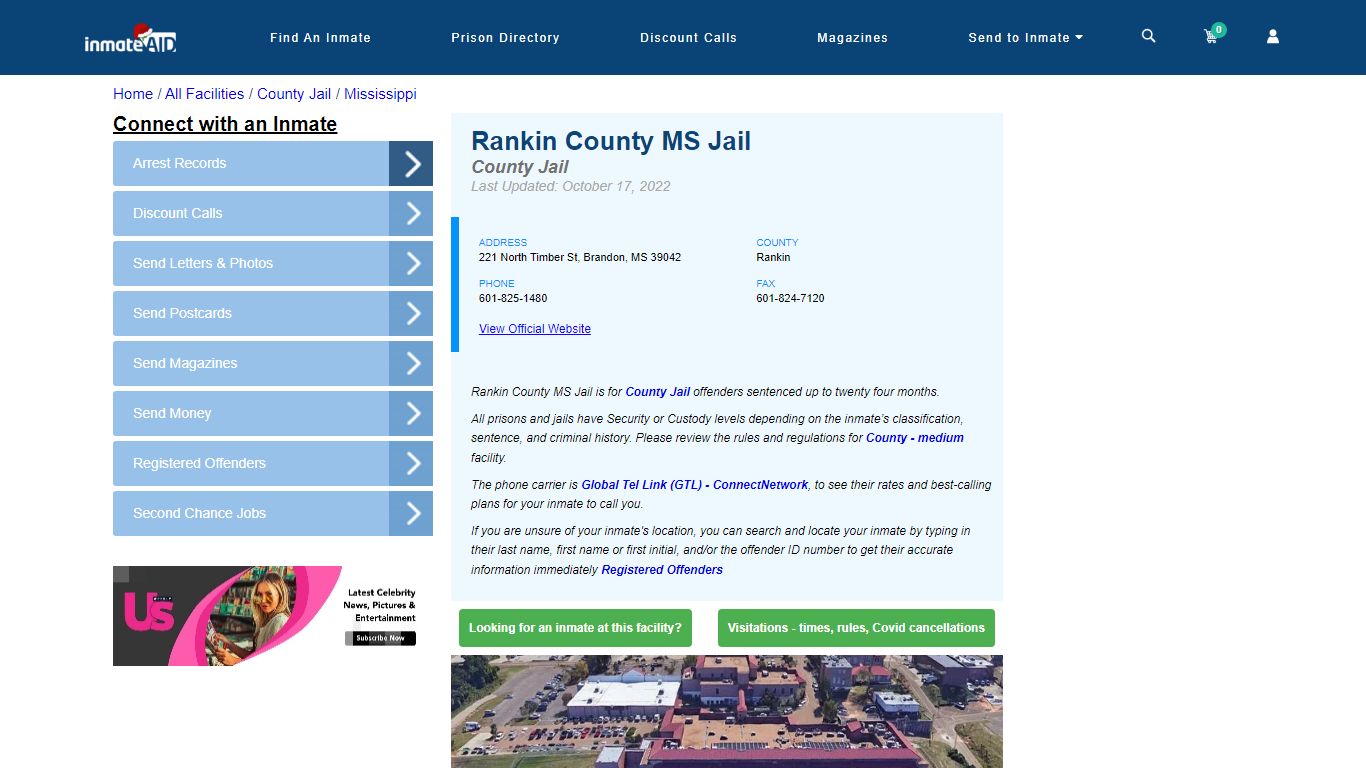Follow the Mississippi breadcrumb

tap(380, 94)
